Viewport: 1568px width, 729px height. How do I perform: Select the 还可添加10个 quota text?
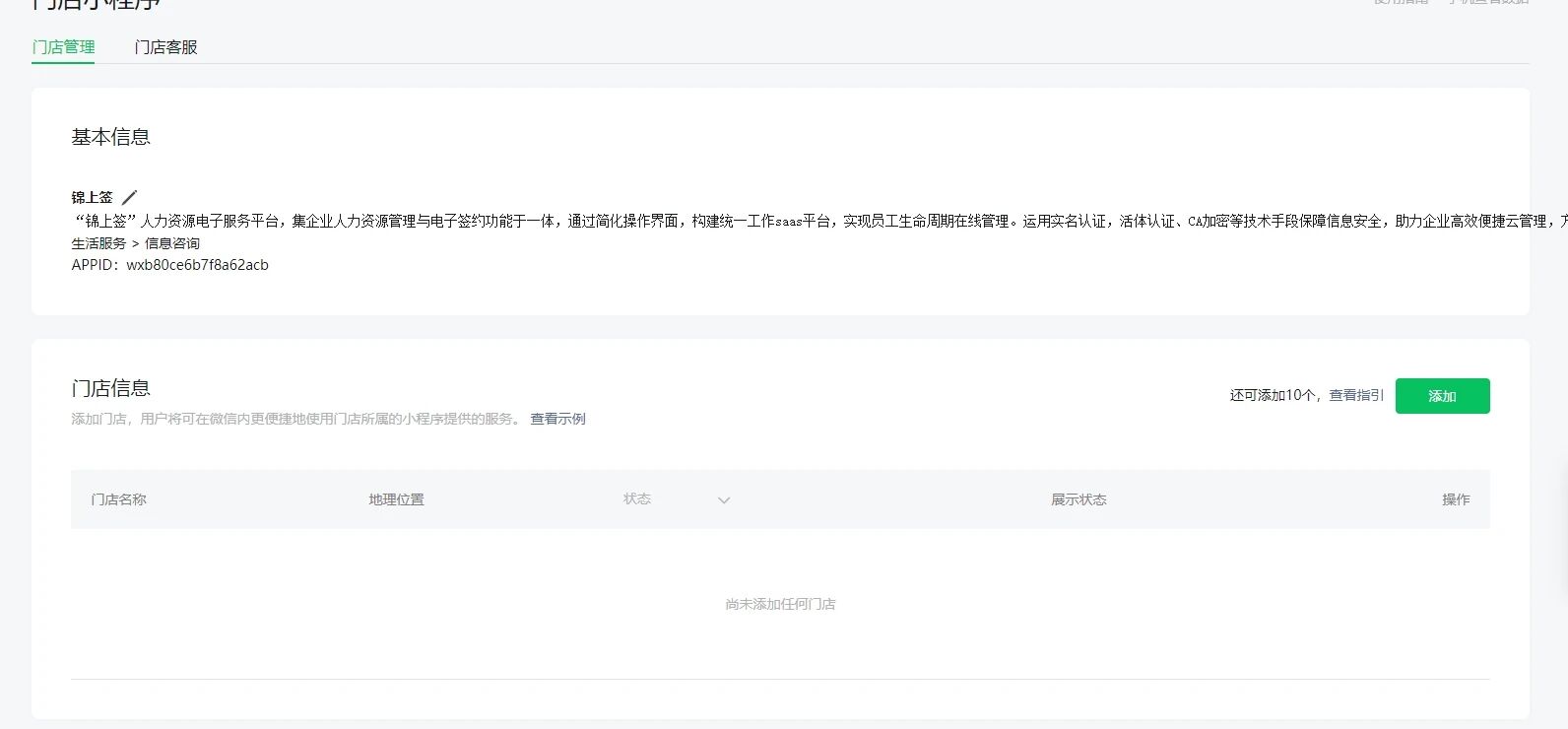(x=1273, y=395)
